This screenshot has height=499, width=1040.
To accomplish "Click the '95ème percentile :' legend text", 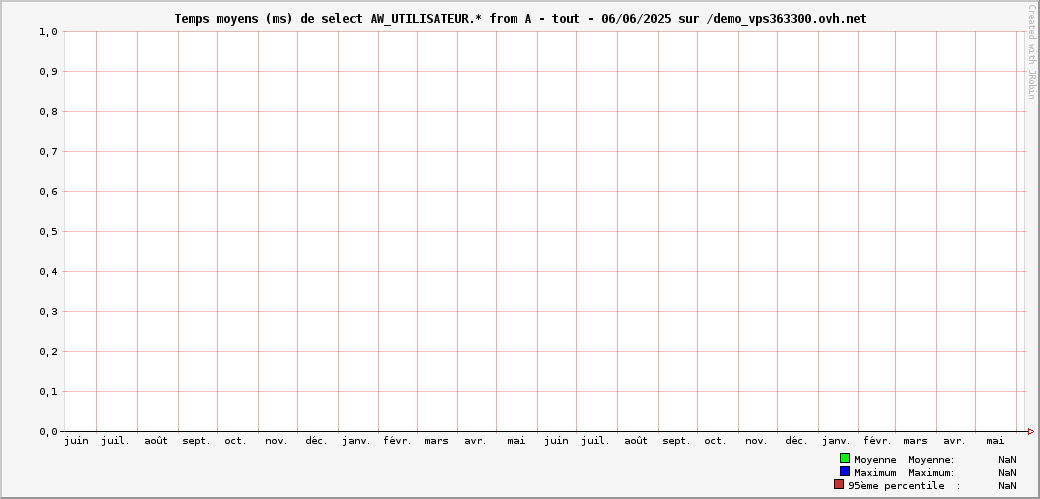I will [904, 486].
